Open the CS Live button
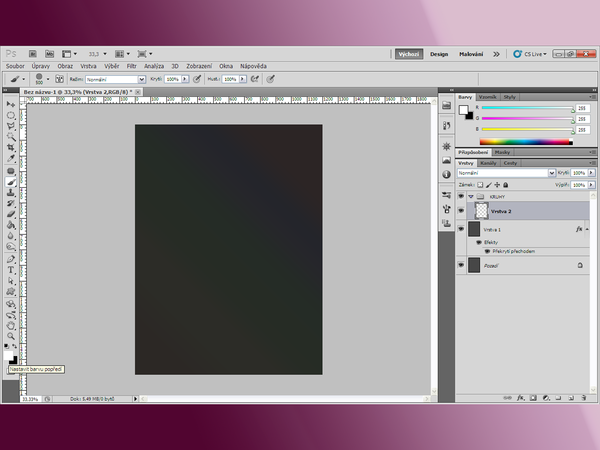This screenshot has height=450, width=600. [x=529, y=54]
